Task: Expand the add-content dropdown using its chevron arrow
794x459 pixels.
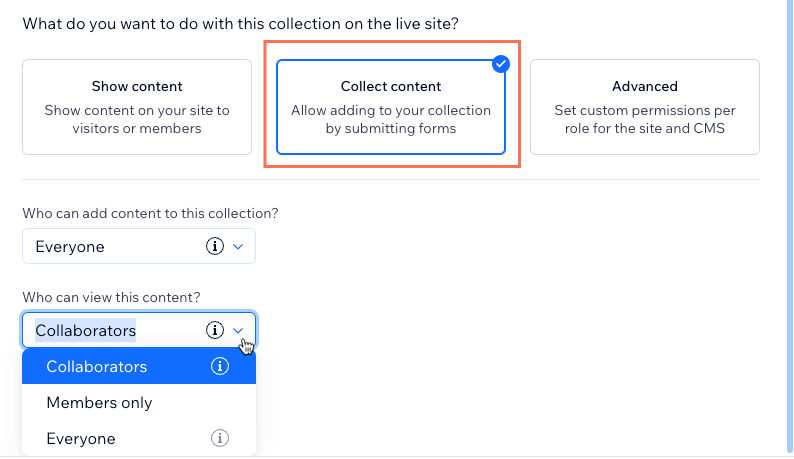Action: 238,247
